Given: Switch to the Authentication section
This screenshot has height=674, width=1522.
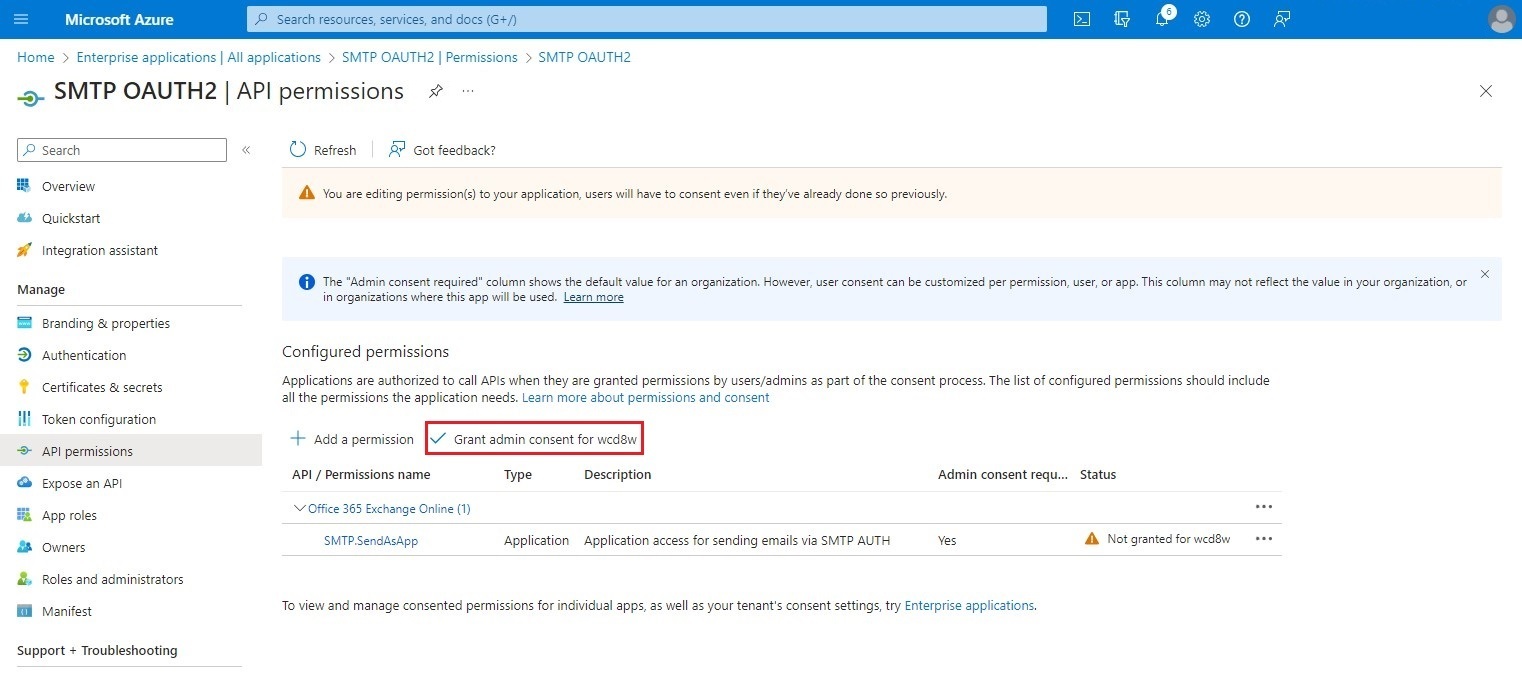Looking at the screenshot, I should click(84, 355).
